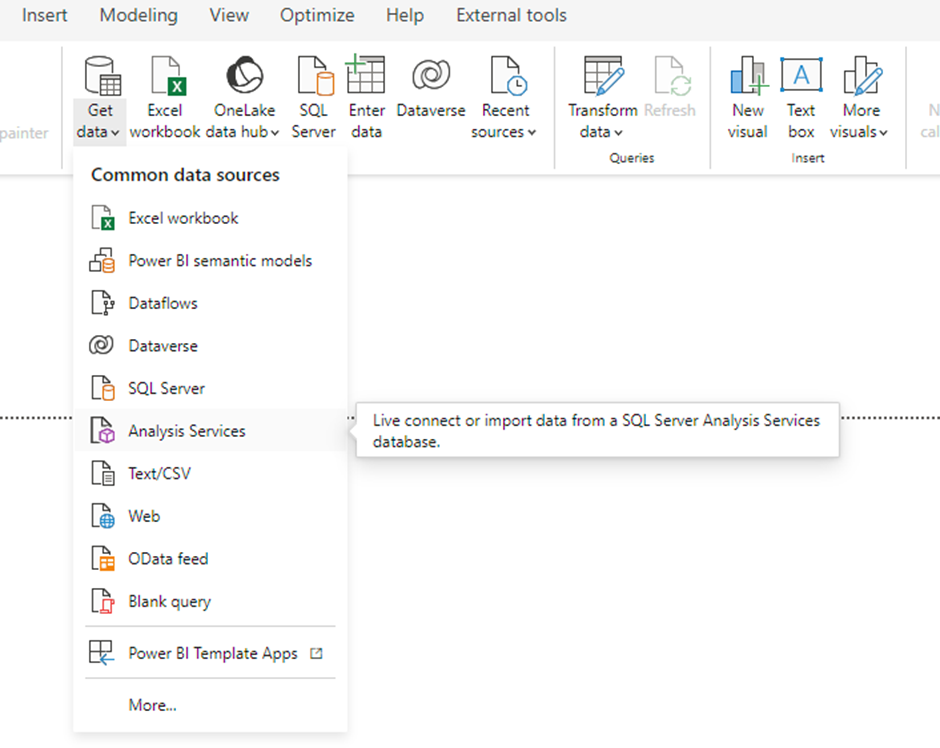Viewport: 940px width, 748px height.
Task: Switch to the Modeling ribbon tab
Action: 138,15
